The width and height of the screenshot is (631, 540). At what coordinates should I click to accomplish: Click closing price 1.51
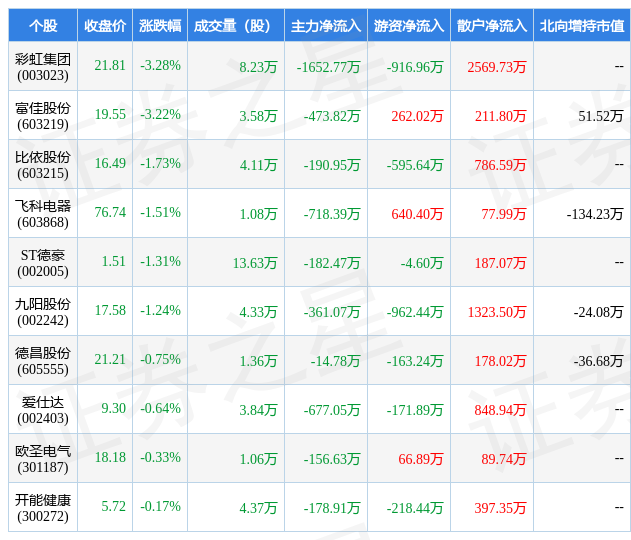tap(113, 262)
